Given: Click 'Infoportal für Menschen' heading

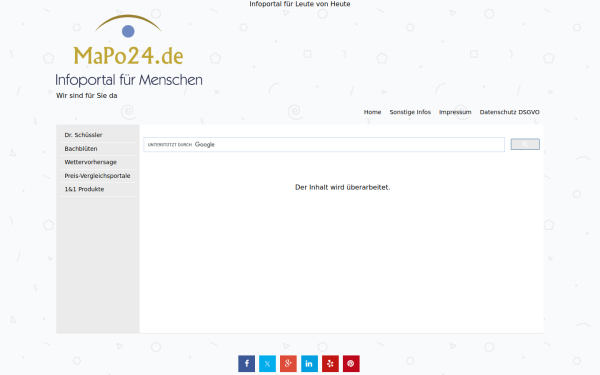Looking at the screenshot, I should [129, 80].
